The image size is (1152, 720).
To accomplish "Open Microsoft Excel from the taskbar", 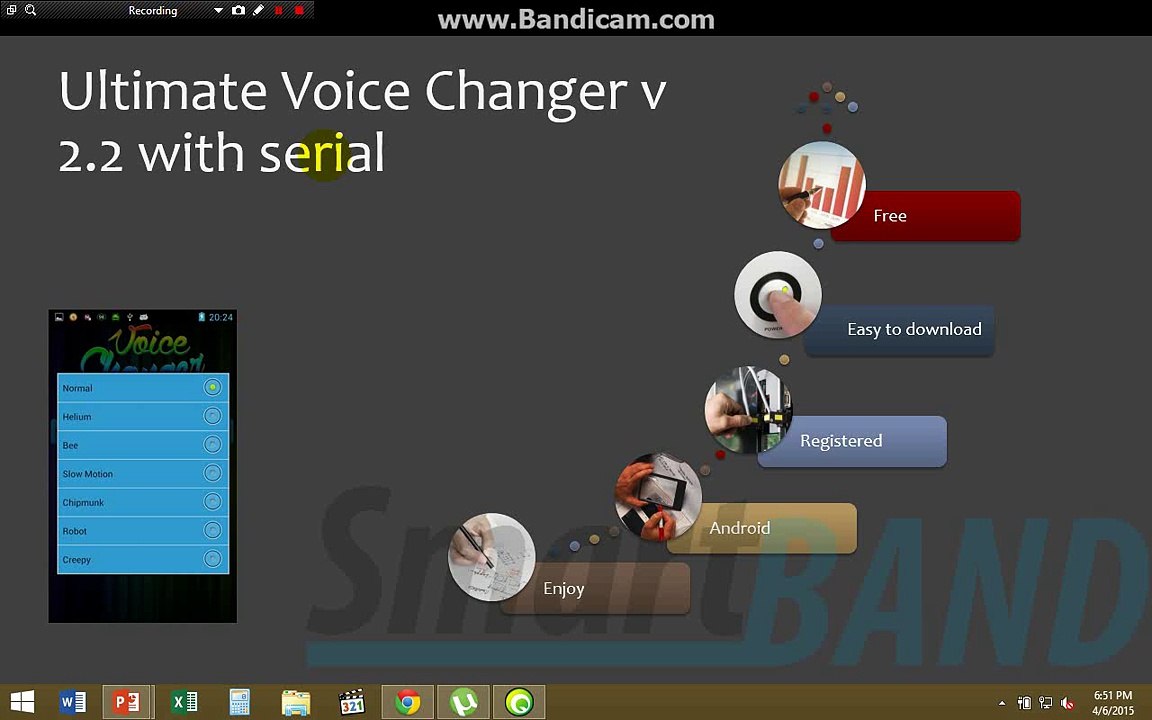I will point(184,702).
